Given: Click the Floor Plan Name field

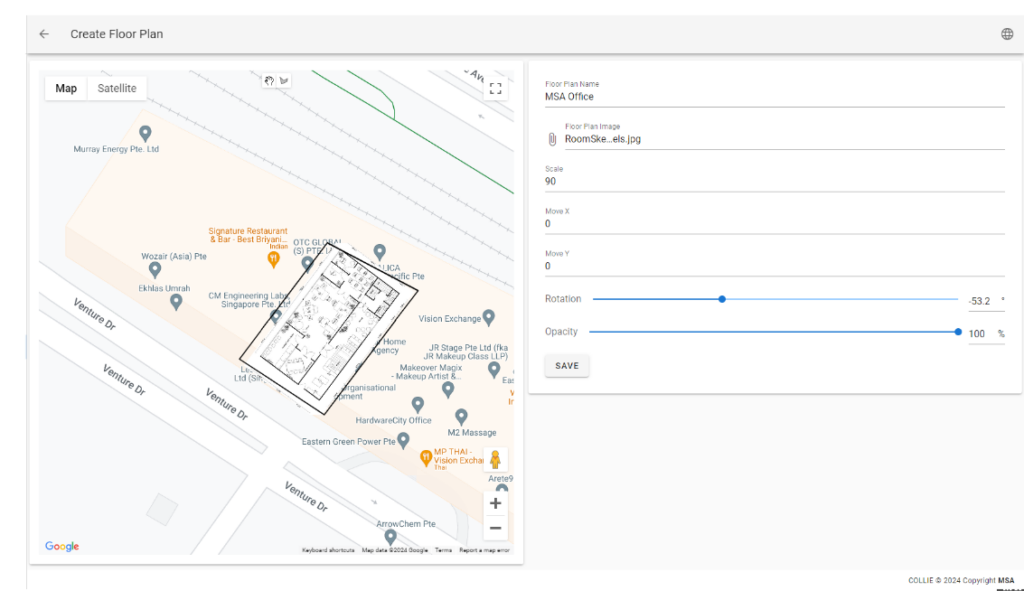Looking at the screenshot, I should [775, 97].
